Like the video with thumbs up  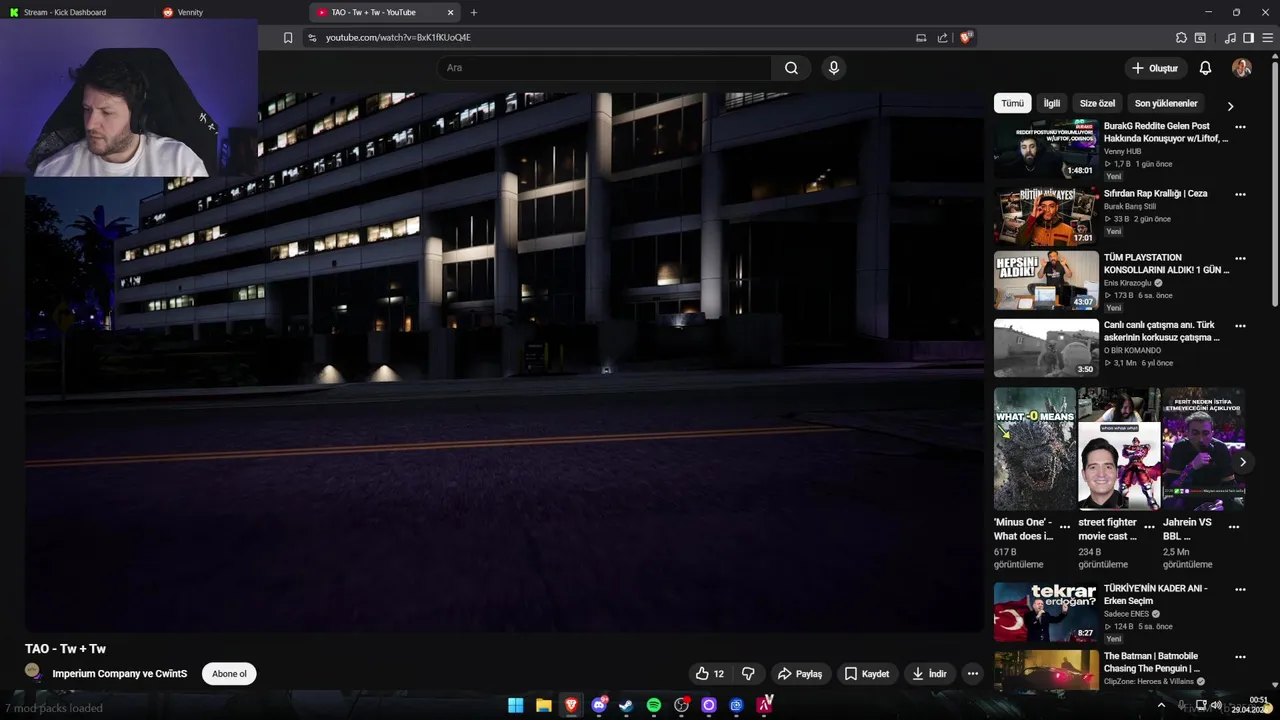point(710,674)
